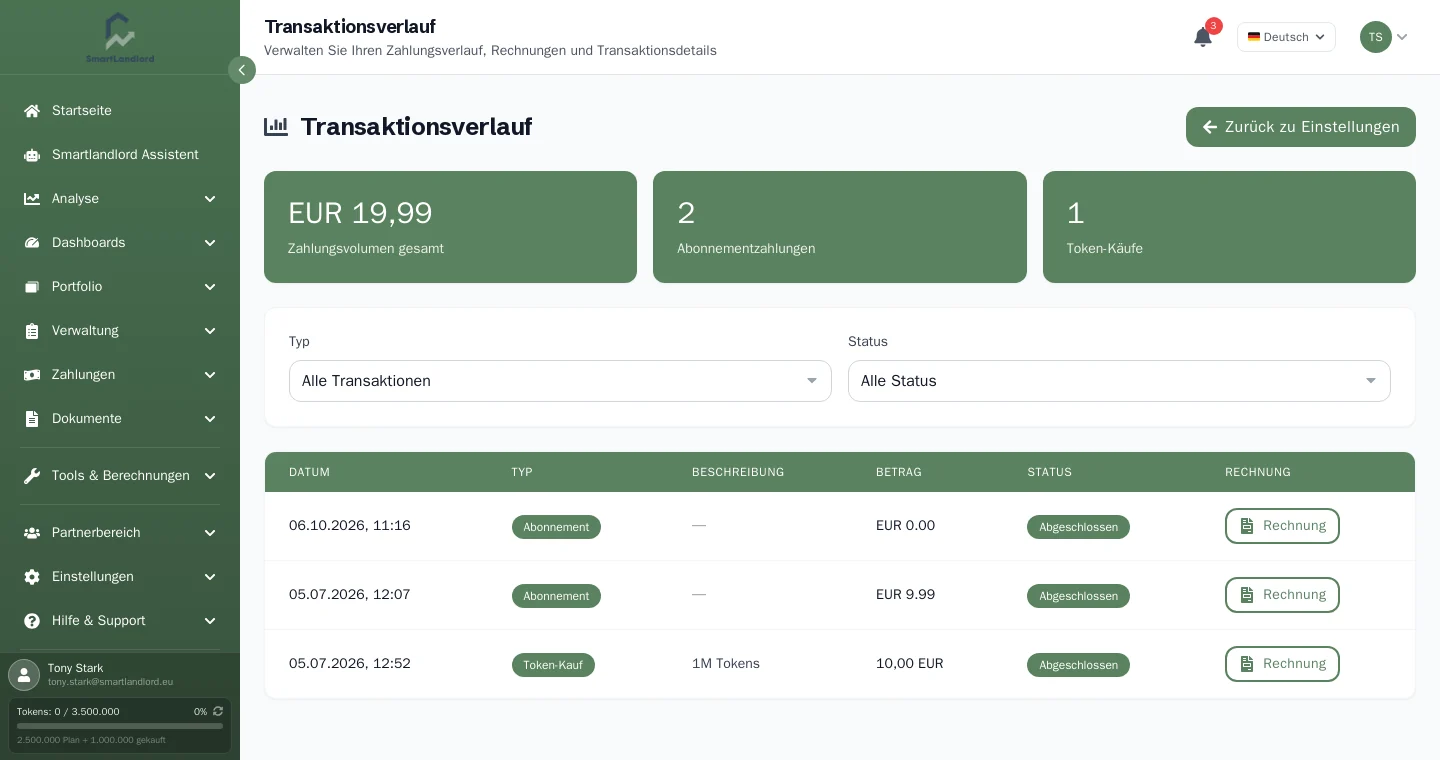This screenshot has height=760, width=1440.
Task: Click the Dokumente file icon
Action: (32, 419)
